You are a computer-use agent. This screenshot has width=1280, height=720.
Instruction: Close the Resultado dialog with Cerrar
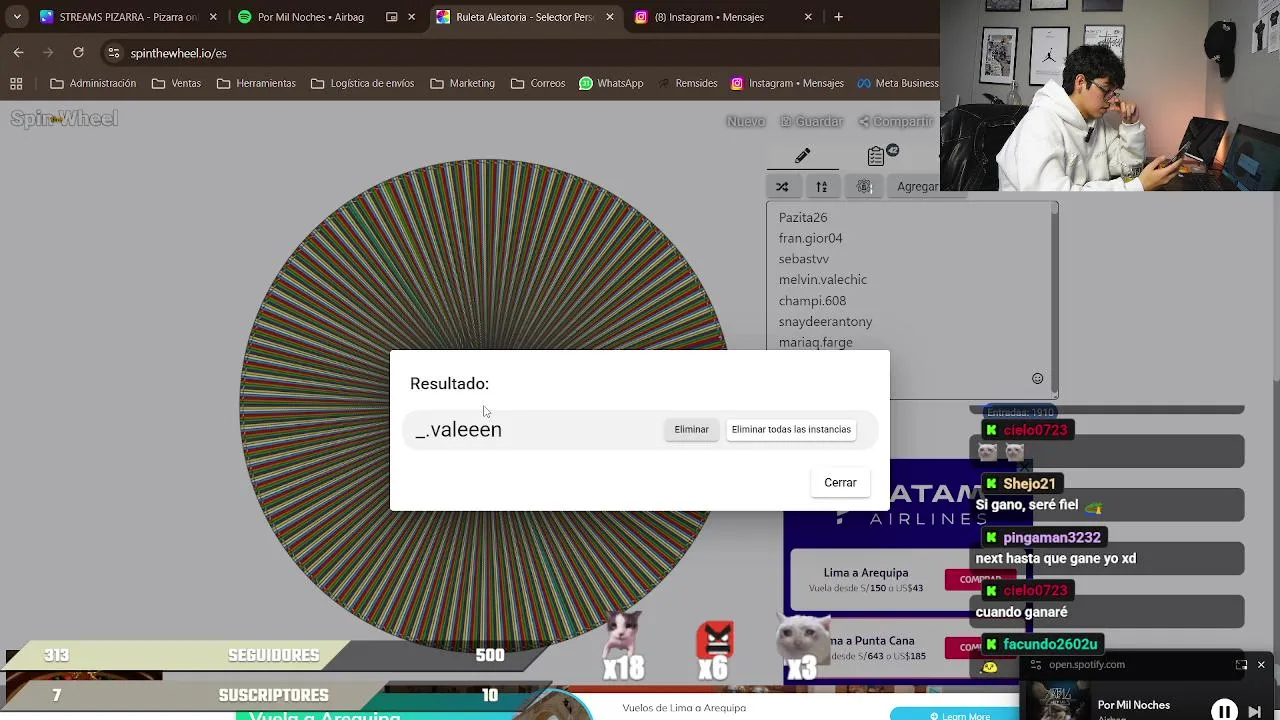[840, 482]
